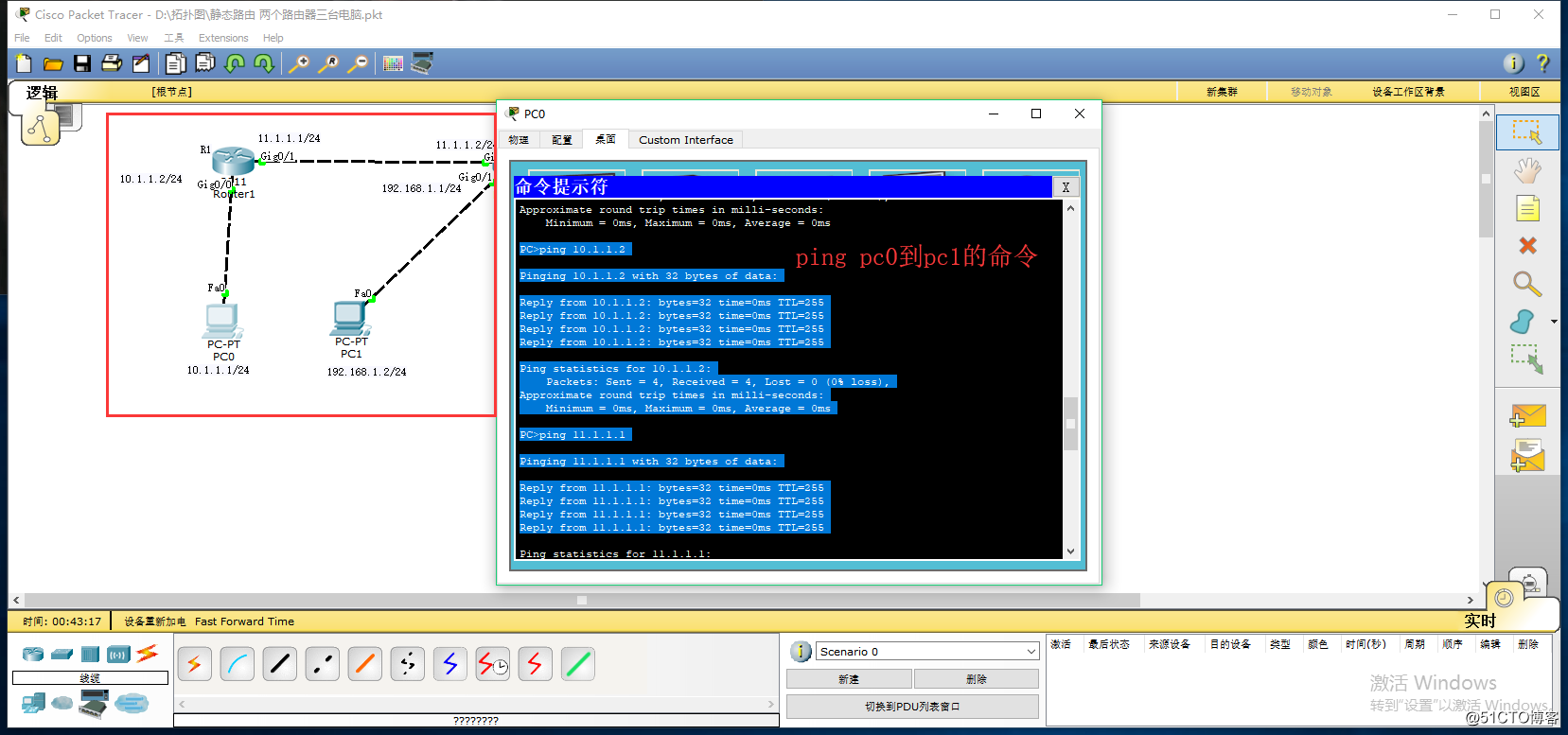This screenshot has height=735, width=1568.
Task: Select the Console cable light-blue curve
Action: pos(237,664)
